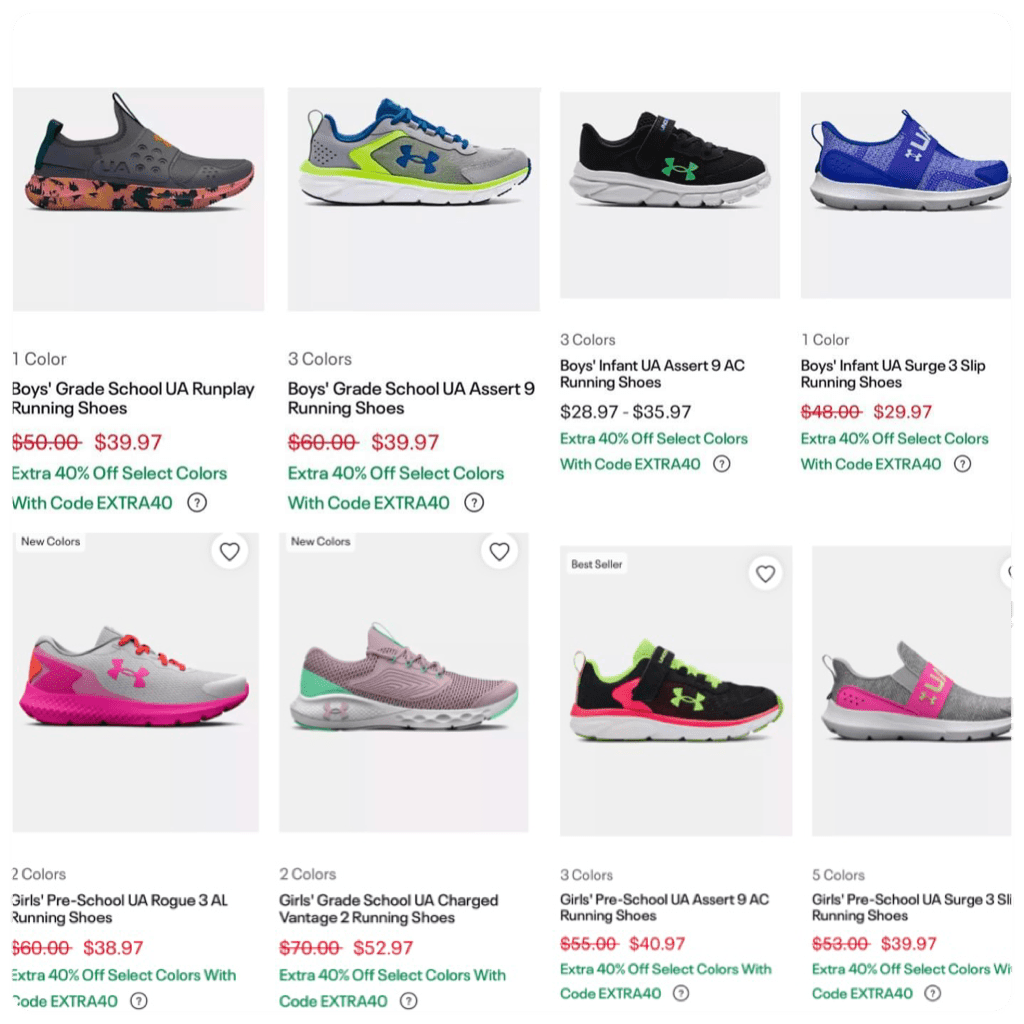View the gray and lime Assert 9 shoe image
This screenshot has height=1024, width=1024.
click(414, 199)
